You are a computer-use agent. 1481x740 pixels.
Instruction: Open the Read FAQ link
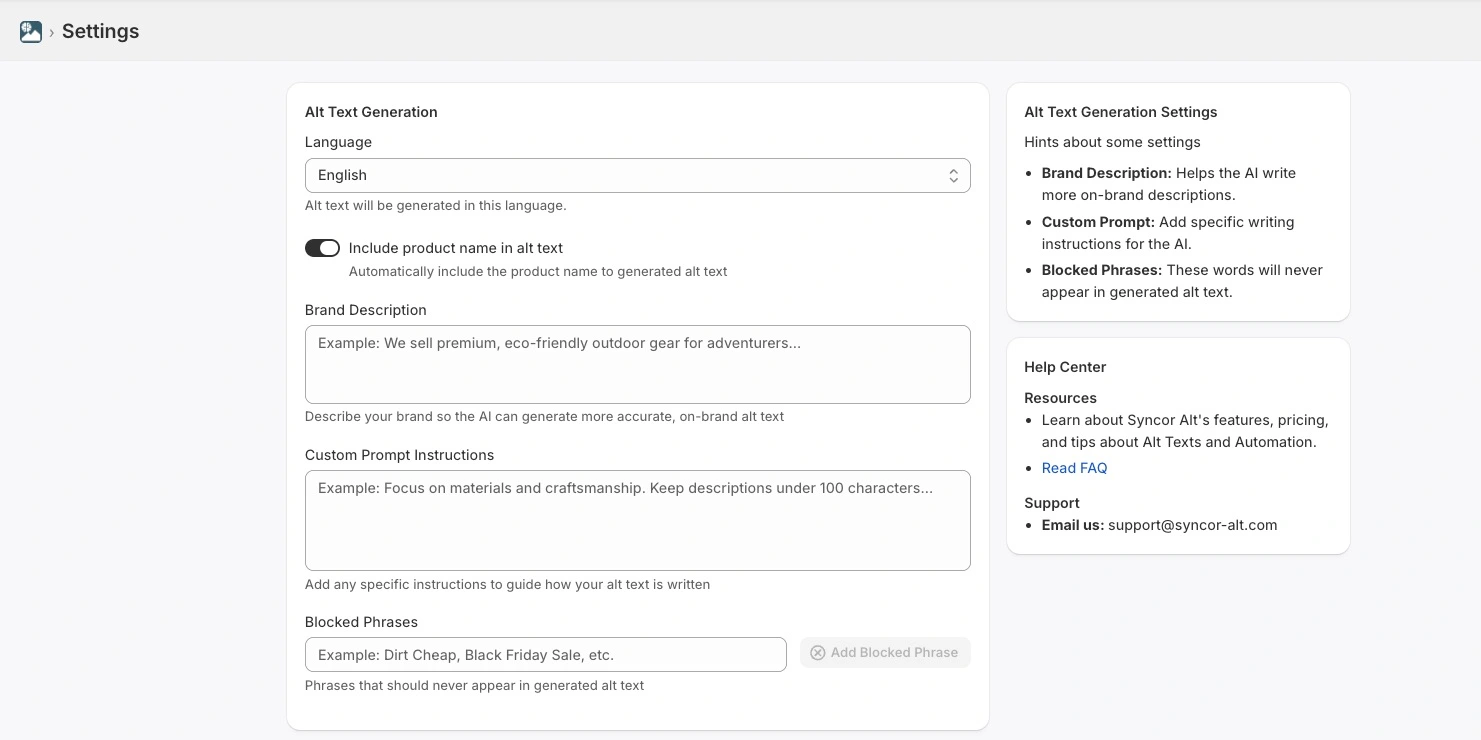(x=1074, y=467)
